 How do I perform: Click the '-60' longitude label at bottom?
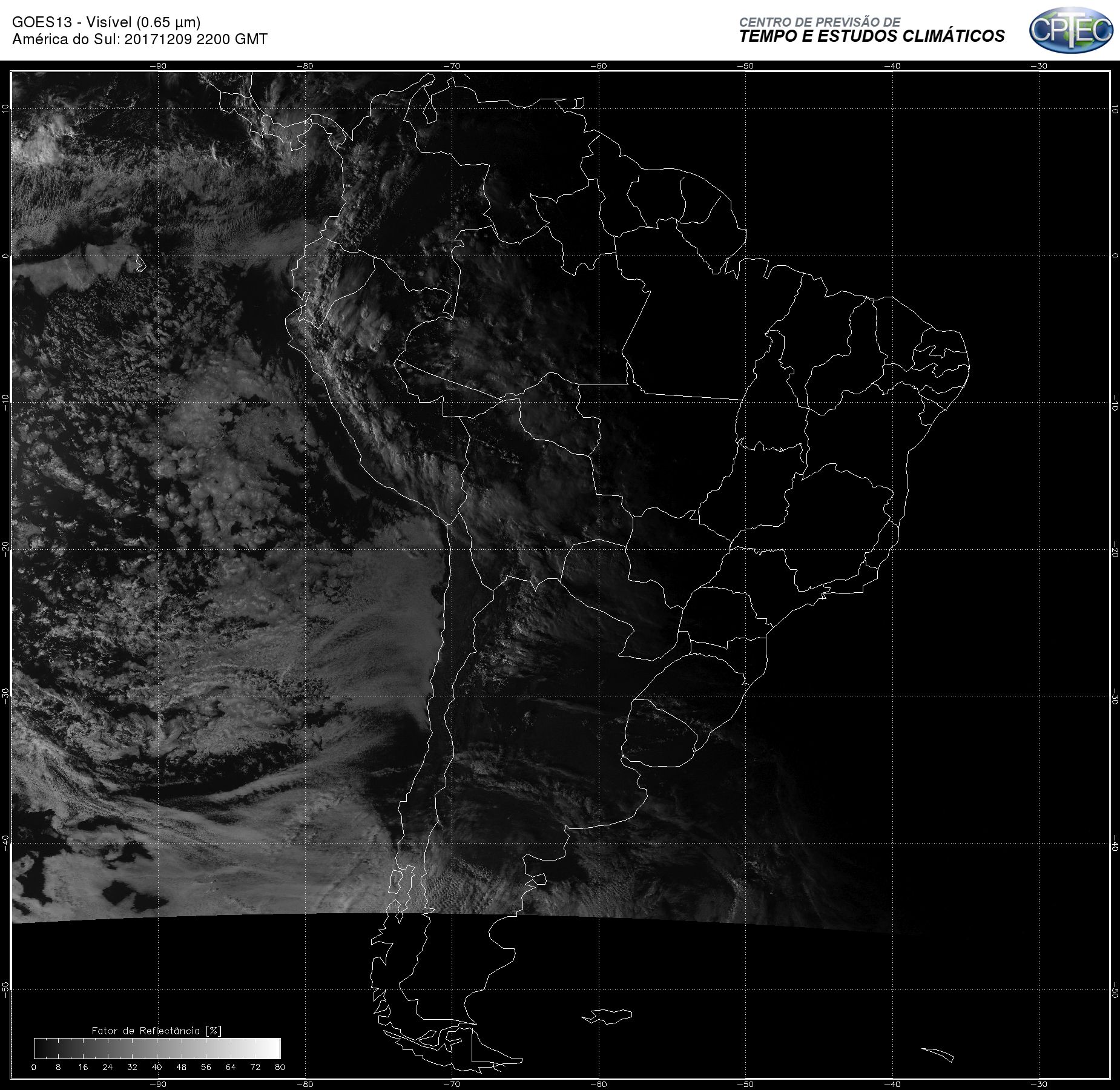pos(598,1084)
